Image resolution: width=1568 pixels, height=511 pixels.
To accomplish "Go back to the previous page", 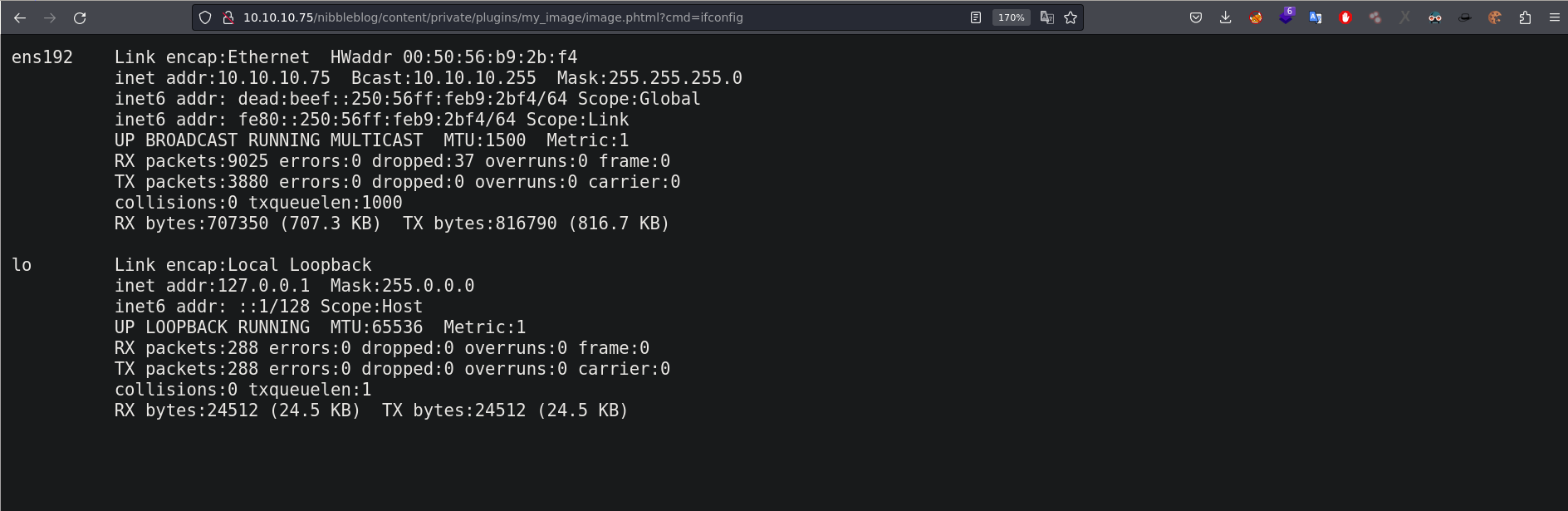I will click(20, 17).
